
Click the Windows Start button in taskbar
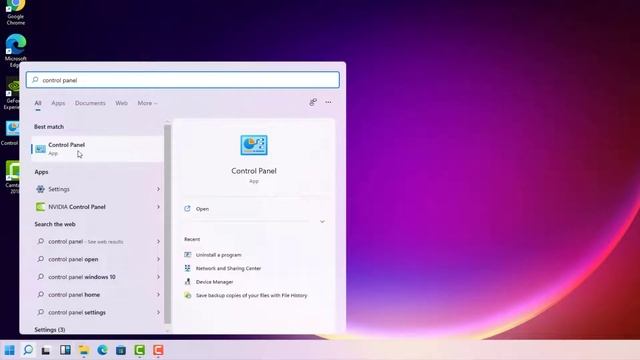(9, 350)
